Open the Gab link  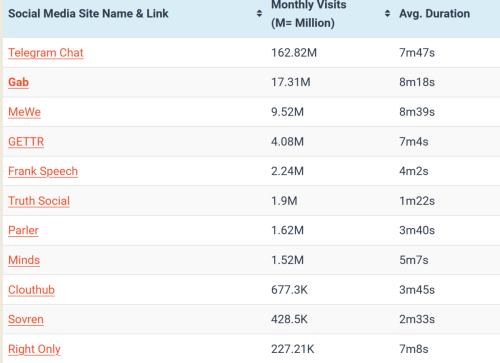coord(18,82)
